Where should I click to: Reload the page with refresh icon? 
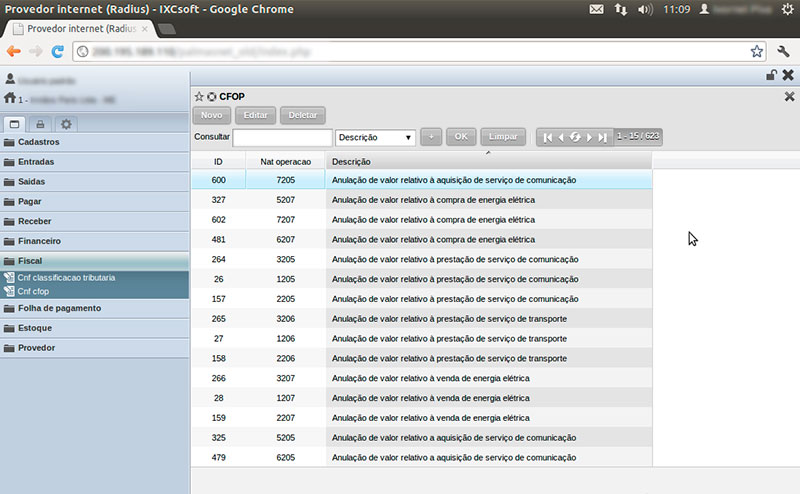pyautogui.click(x=58, y=51)
